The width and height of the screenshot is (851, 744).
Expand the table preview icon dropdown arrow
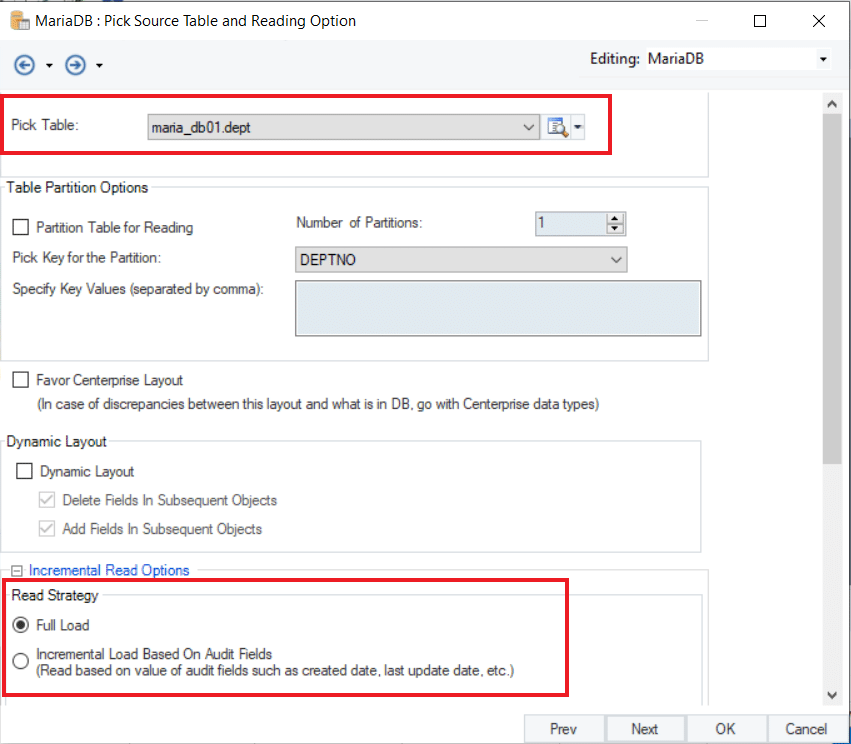click(577, 127)
